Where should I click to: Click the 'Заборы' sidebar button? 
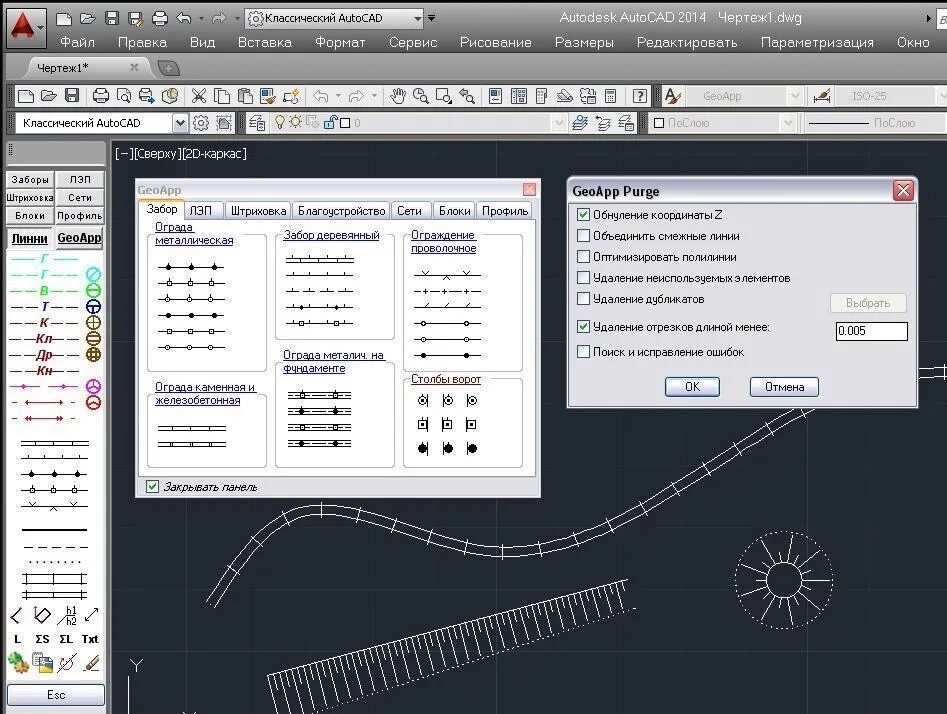pos(30,179)
